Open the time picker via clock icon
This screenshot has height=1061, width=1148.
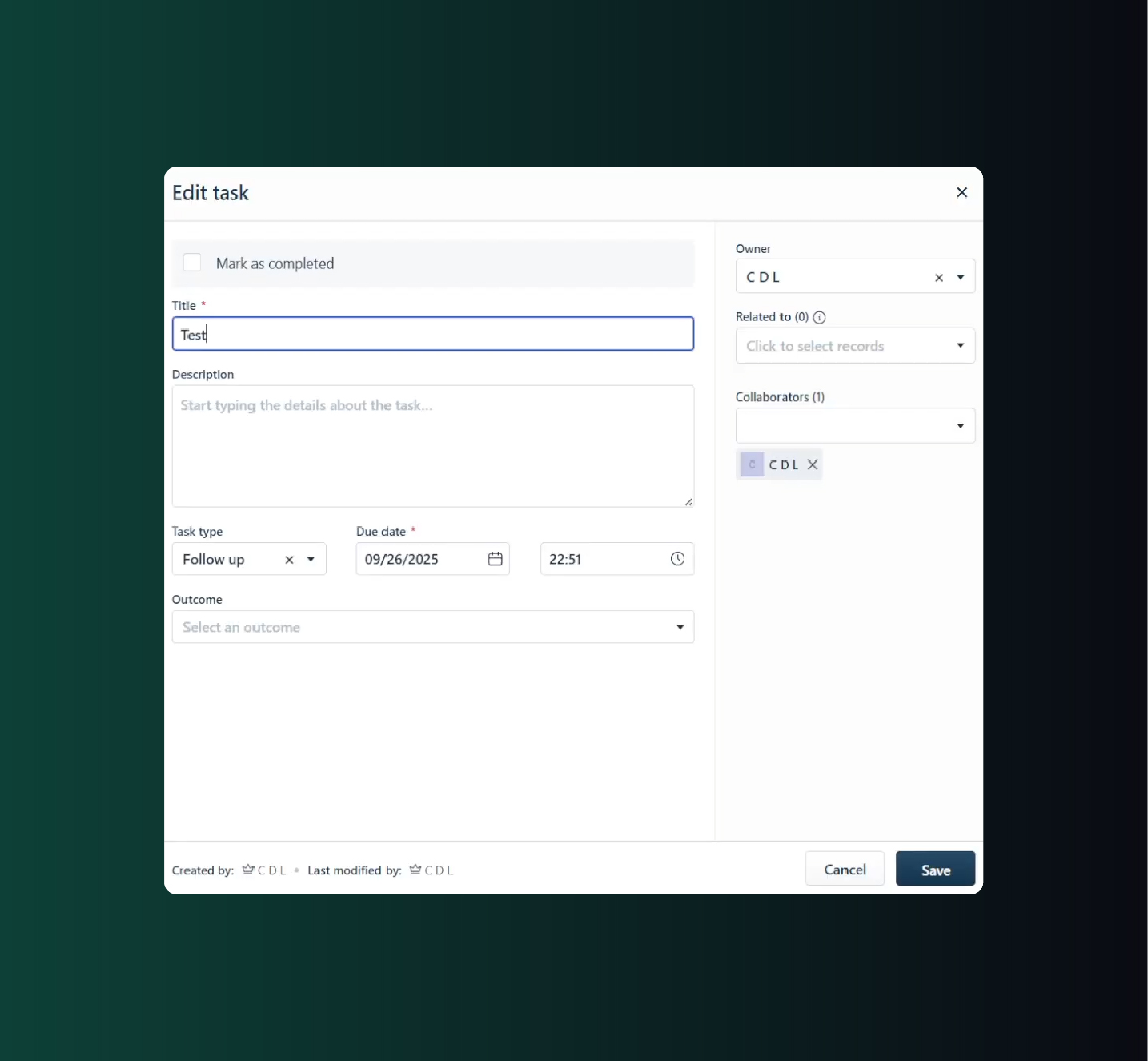point(676,559)
